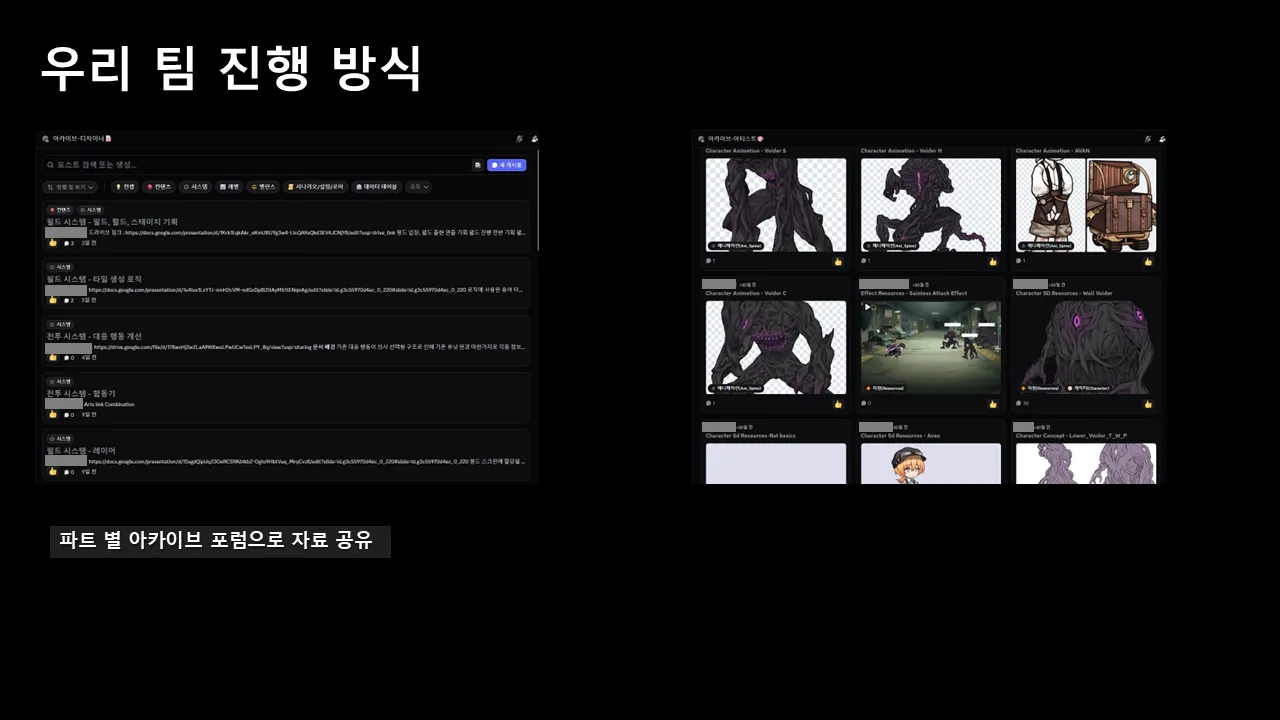
Task: Open post 월드 시스템 - 필드, 월드, 스테이지 기획
Action: click(286, 226)
